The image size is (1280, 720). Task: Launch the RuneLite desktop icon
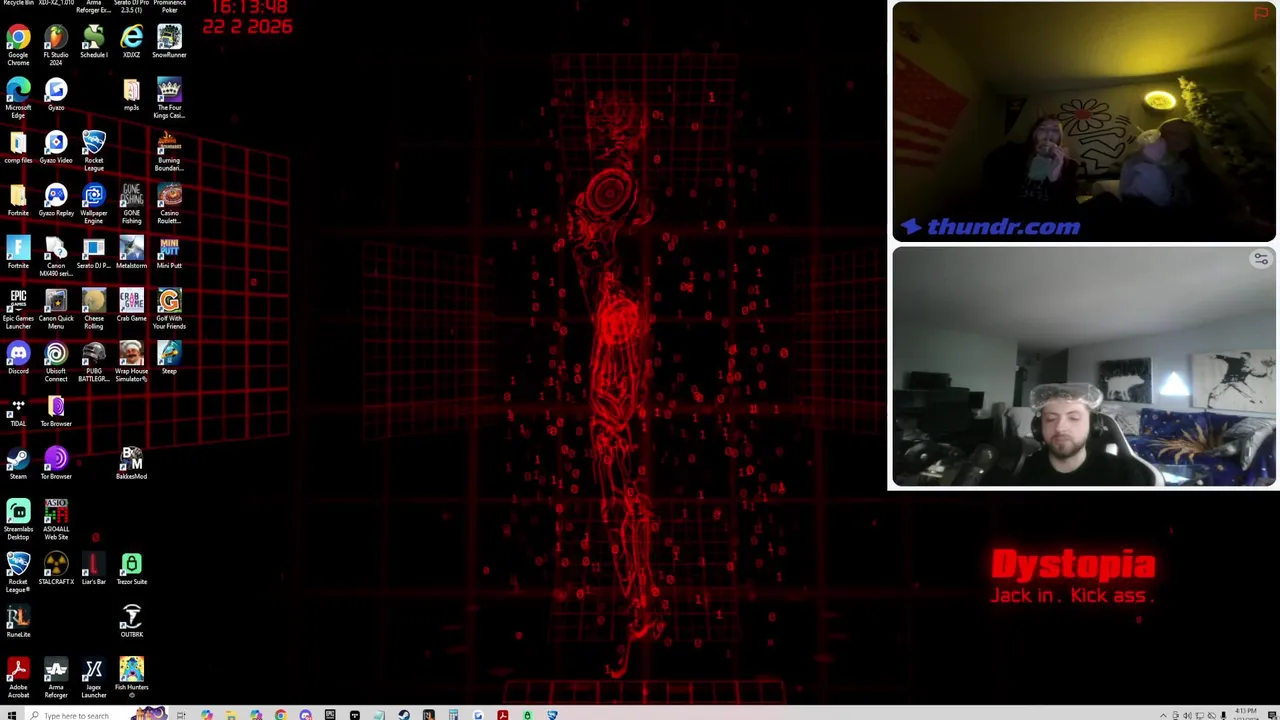(18, 622)
